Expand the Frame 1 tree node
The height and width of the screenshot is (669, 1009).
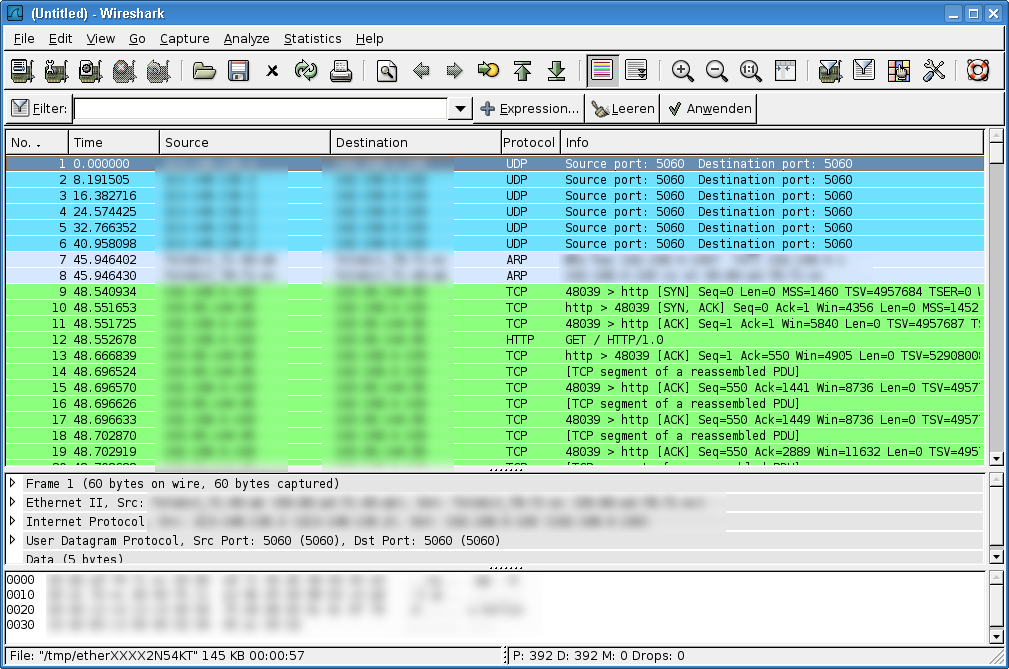click(12, 482)
